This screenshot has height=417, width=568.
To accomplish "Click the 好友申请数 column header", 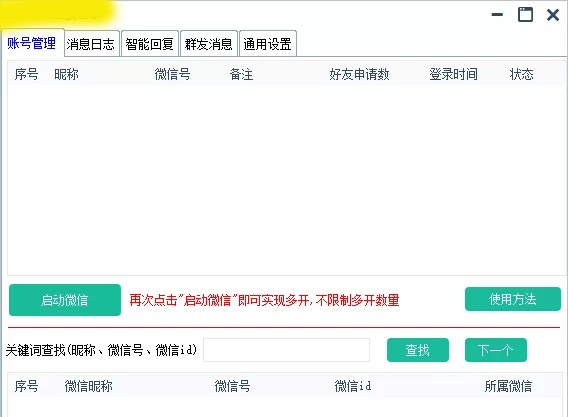I will 359,74.
